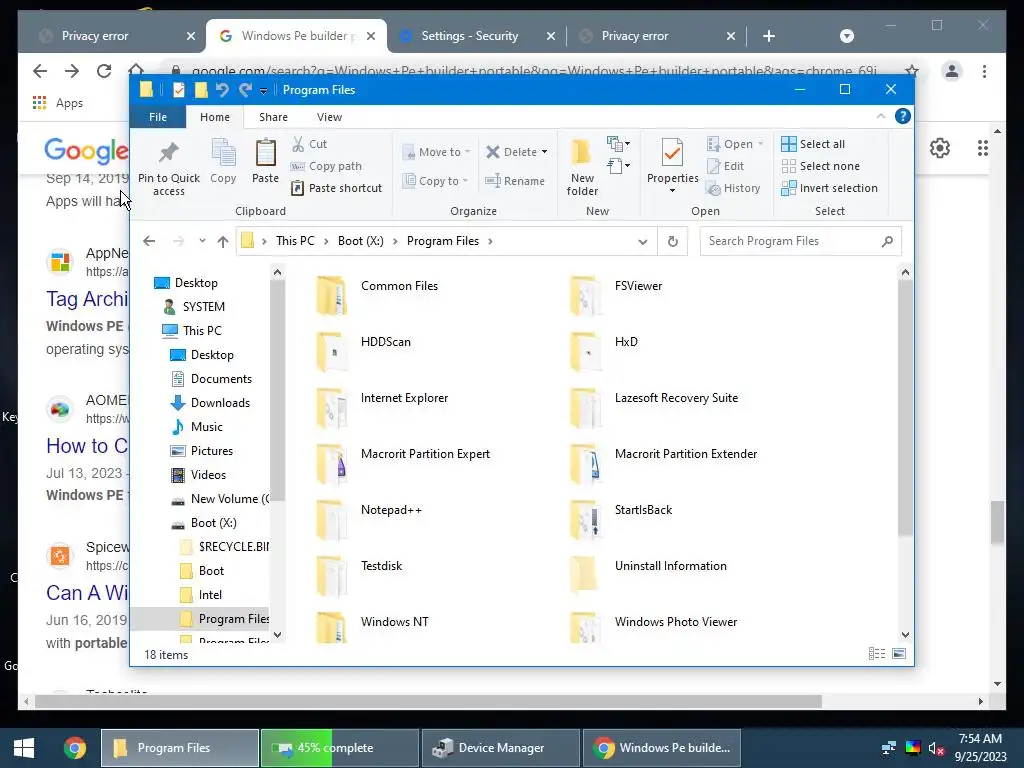This screenshot has width=1024, height=768.
Task: Open 45% complete progress window from taskbar
Action: (340, 748)
